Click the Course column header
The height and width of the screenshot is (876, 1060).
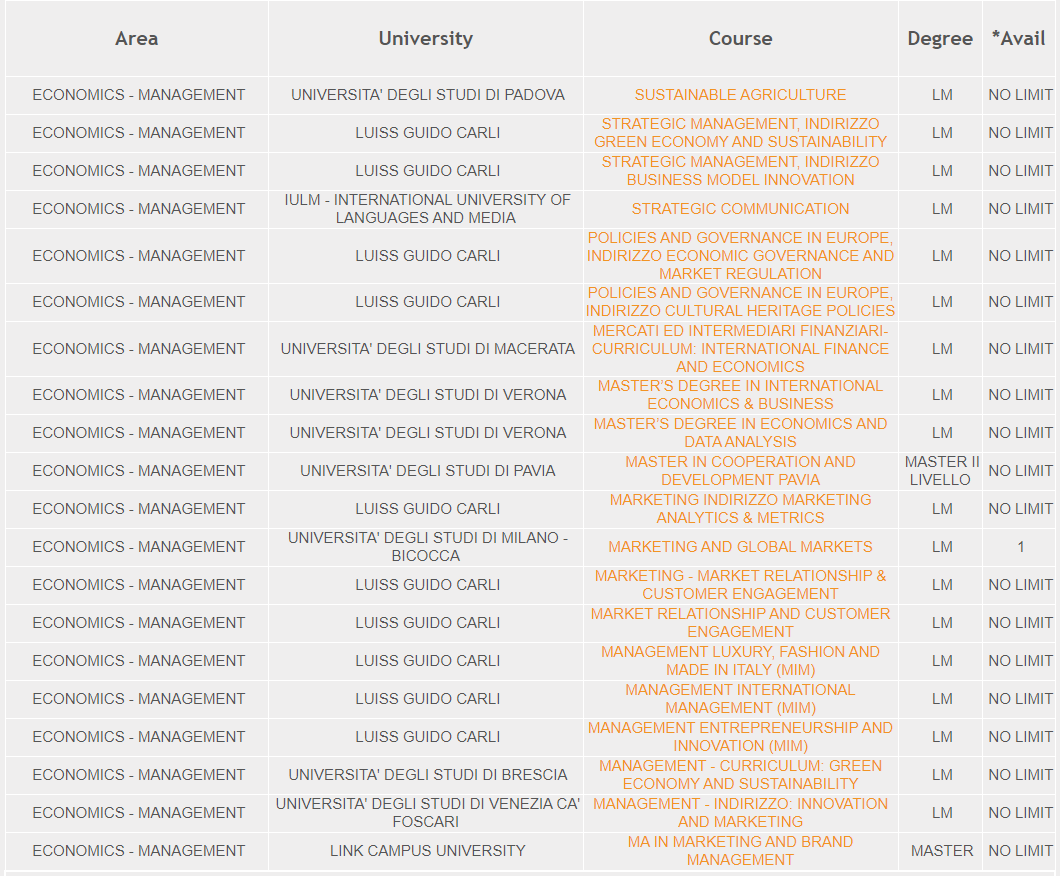click(740, 39)
